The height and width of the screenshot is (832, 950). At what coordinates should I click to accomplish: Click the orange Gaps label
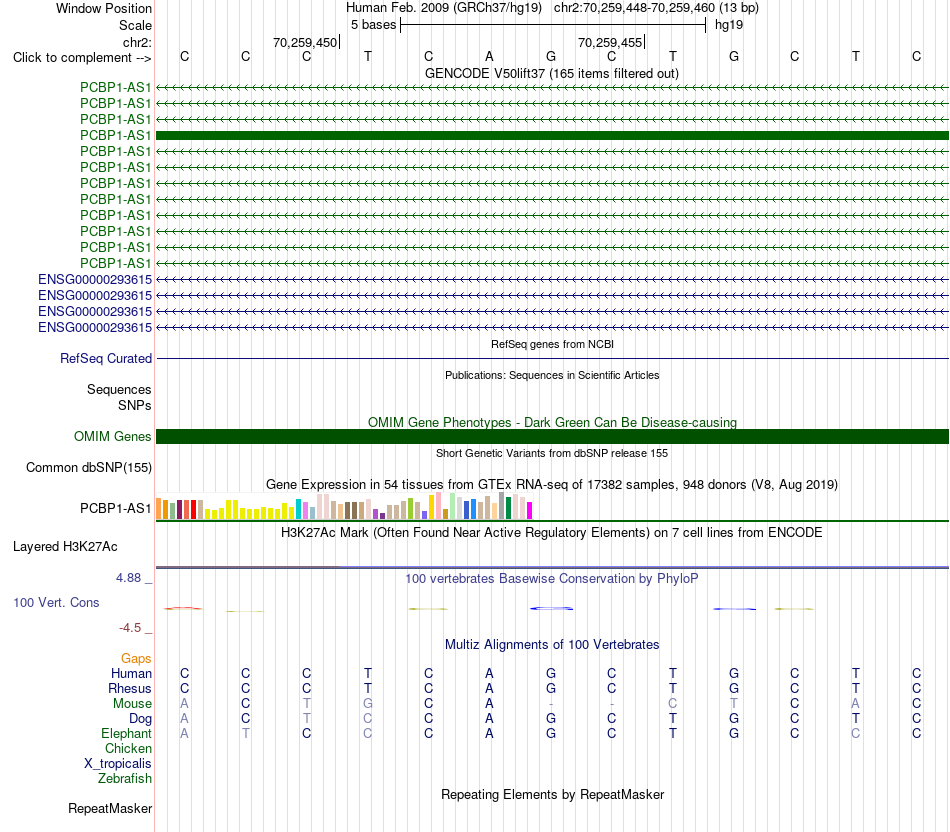[x=136, y=659]
